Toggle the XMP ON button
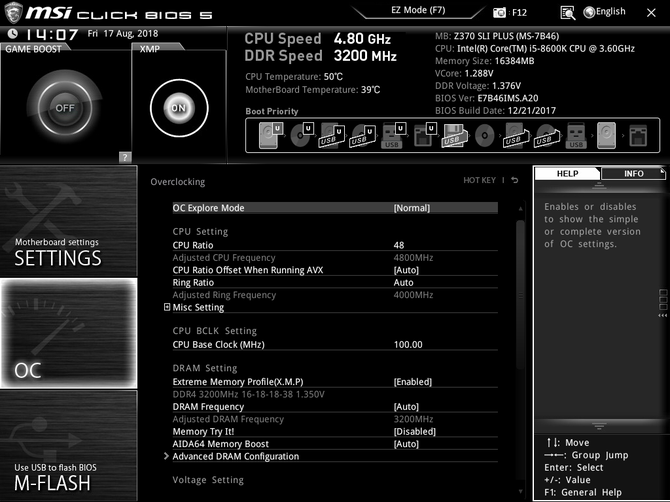 coord(179,108)
